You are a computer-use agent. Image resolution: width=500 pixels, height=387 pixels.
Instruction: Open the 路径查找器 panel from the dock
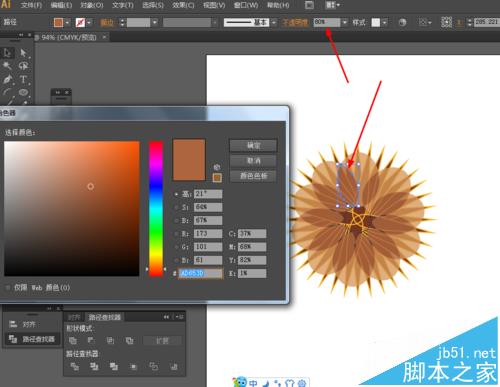(x=32, y=339)
